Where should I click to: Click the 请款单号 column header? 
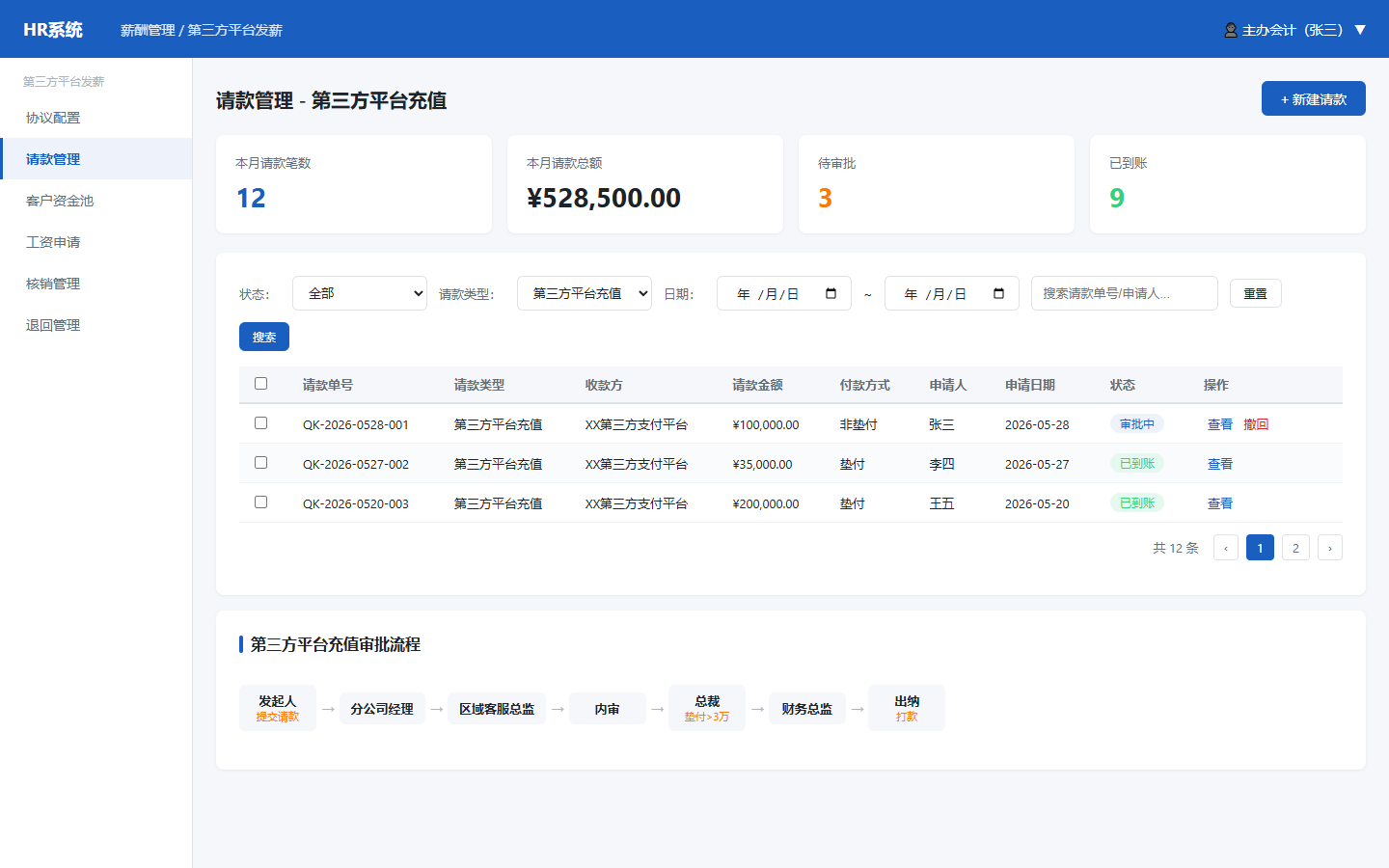[x=328, y=385]
